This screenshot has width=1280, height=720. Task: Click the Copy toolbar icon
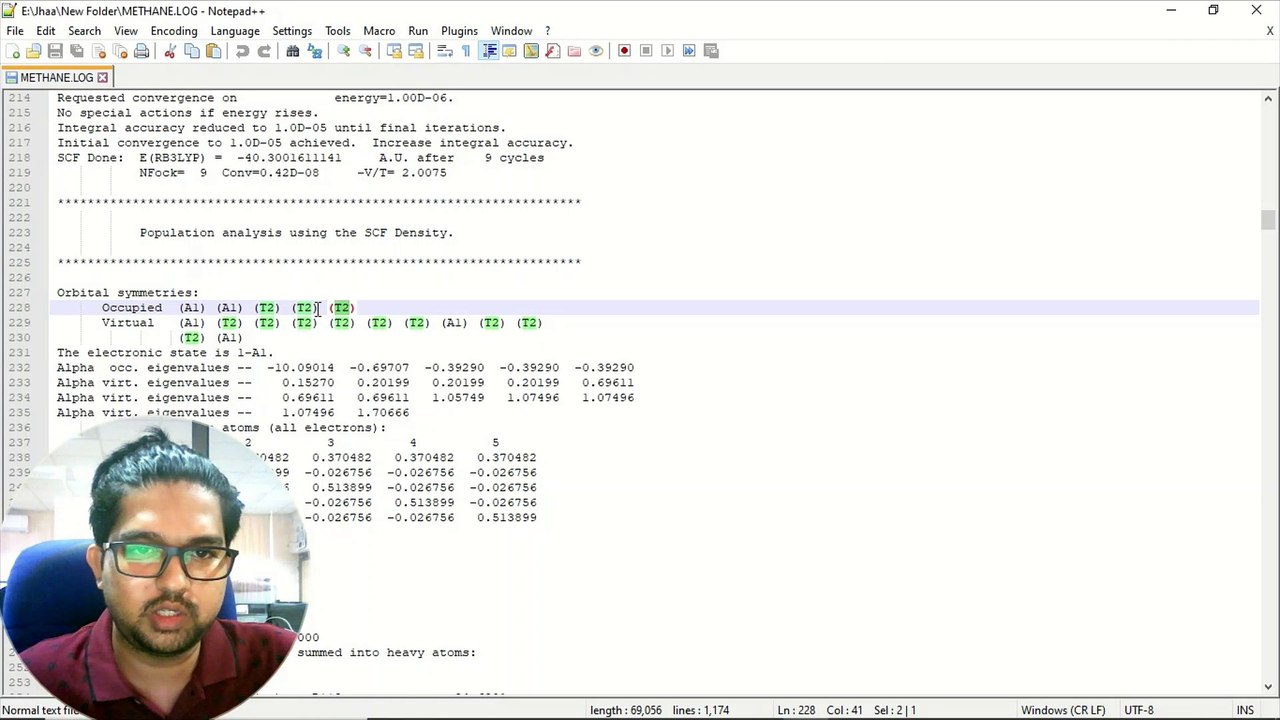(192, 51)
